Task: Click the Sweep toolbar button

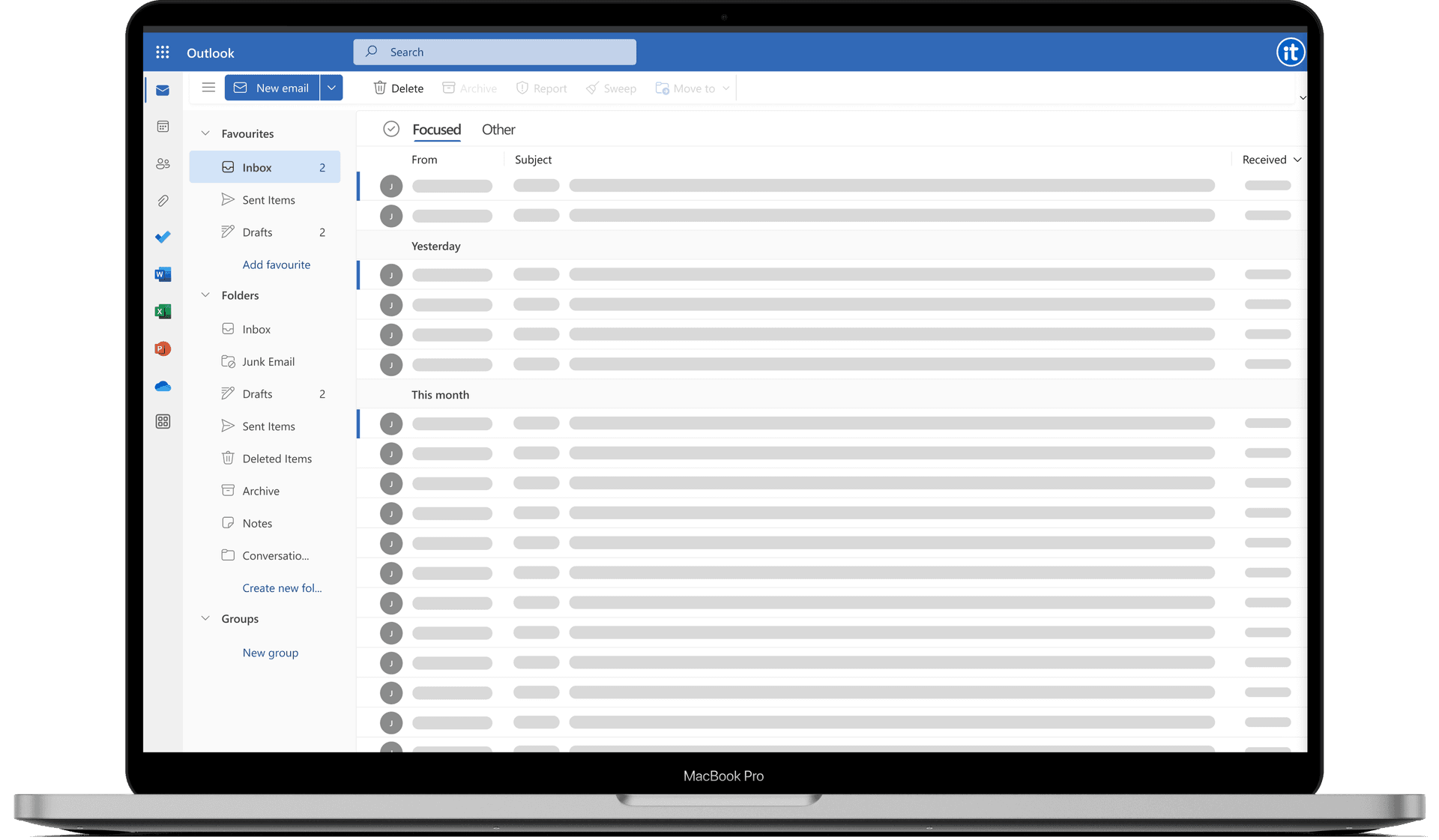Action: pos(611,88)
